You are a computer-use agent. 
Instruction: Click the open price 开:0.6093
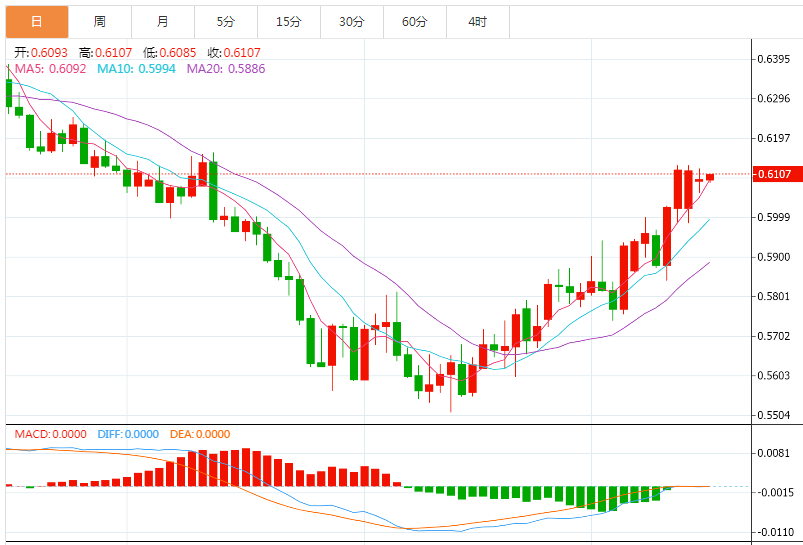[x=41, y=53]
